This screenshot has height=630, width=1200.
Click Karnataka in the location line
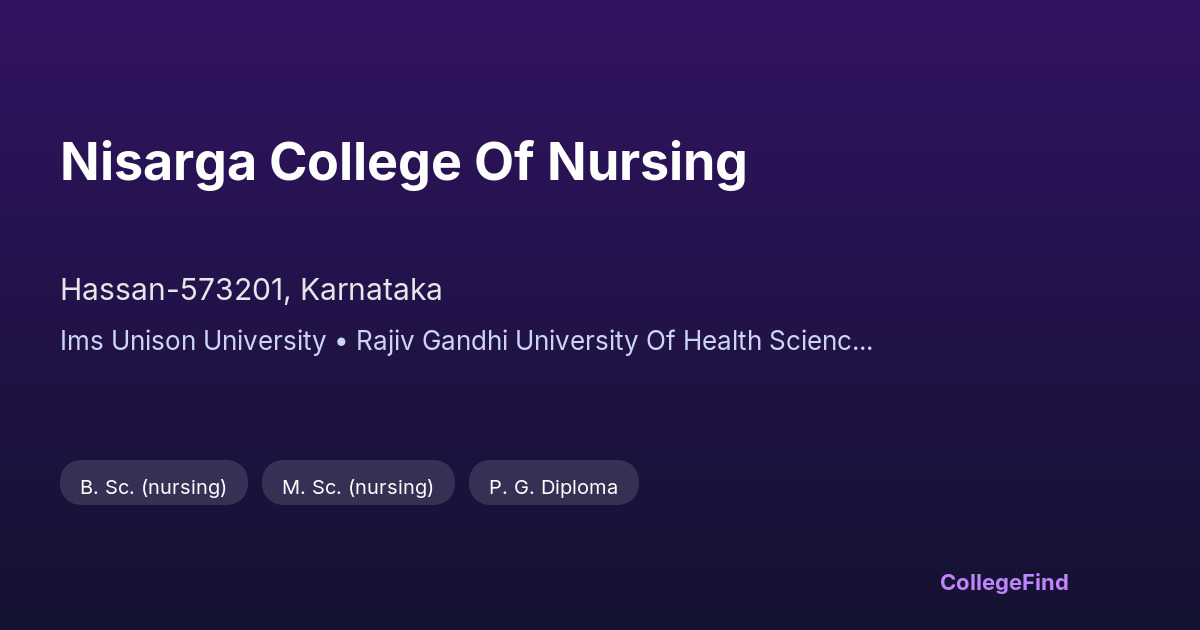pos(371,290)
